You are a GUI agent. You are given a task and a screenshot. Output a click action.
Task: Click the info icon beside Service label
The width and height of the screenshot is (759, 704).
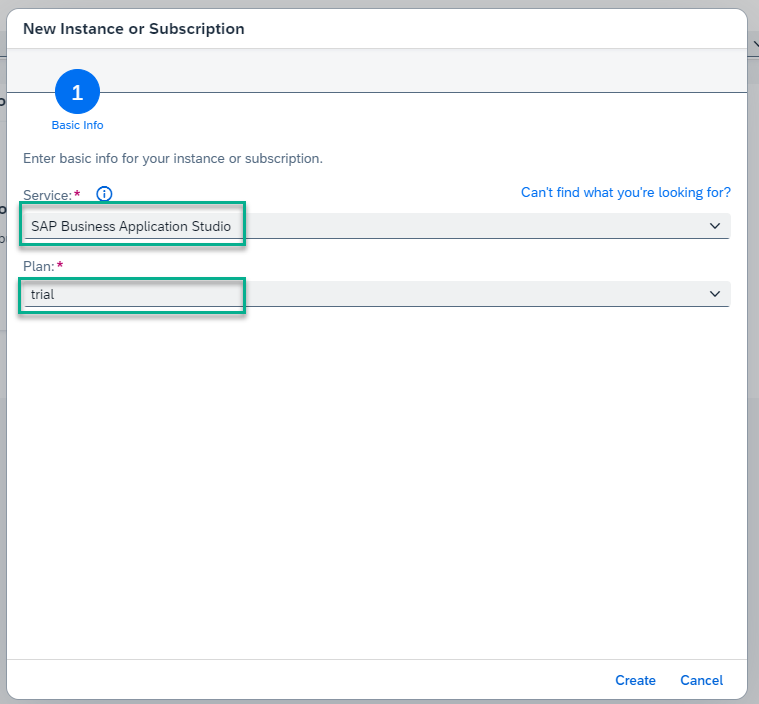tap(104, 194)
